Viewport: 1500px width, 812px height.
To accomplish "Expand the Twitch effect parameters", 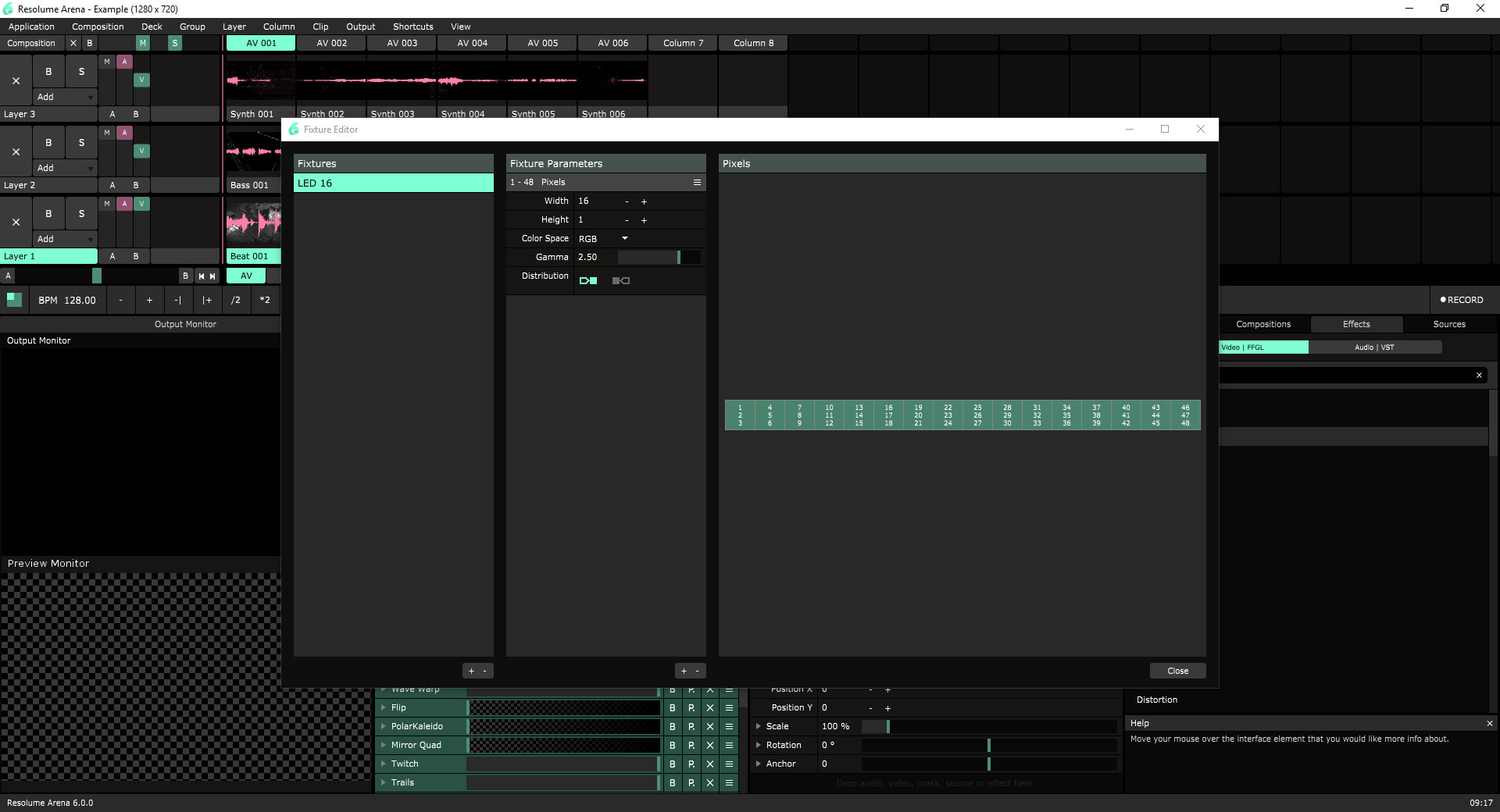I will tap(384, 764).
